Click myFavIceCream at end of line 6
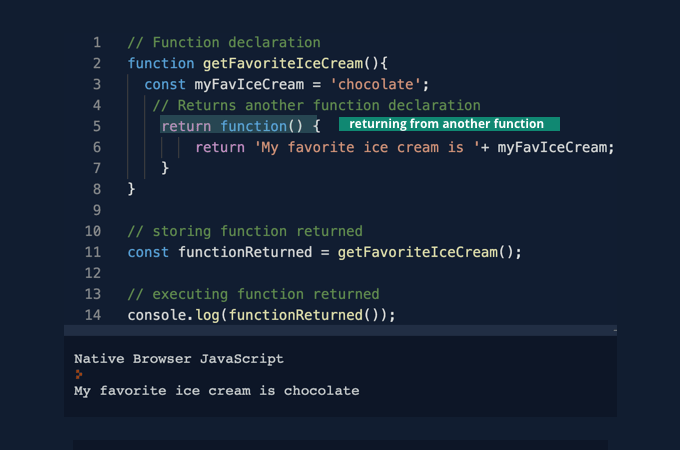This screenshot has width=680, height=450. pyautogui.click(x=552, y=147)
